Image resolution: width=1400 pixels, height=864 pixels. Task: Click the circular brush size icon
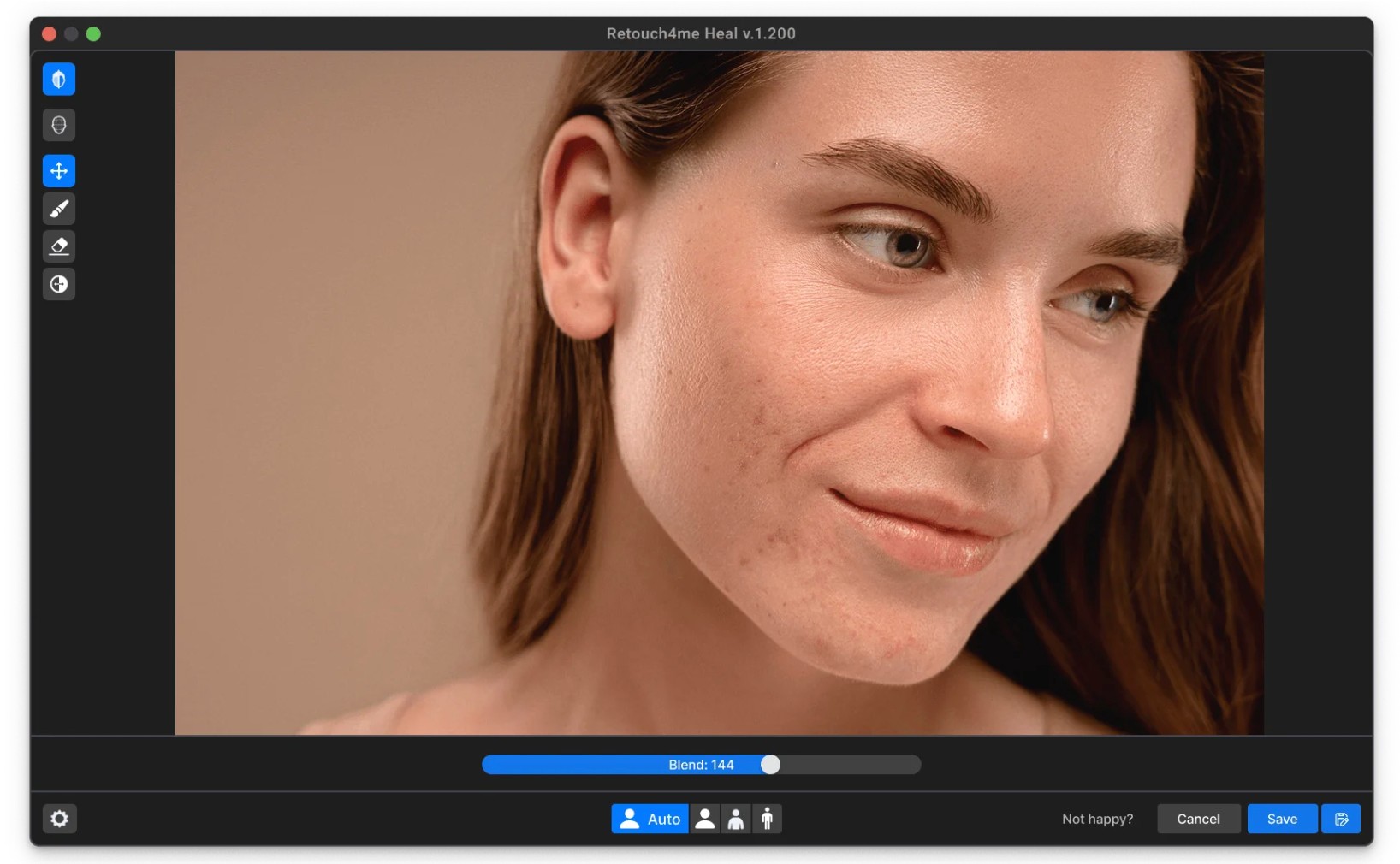(x=59, y=284)
